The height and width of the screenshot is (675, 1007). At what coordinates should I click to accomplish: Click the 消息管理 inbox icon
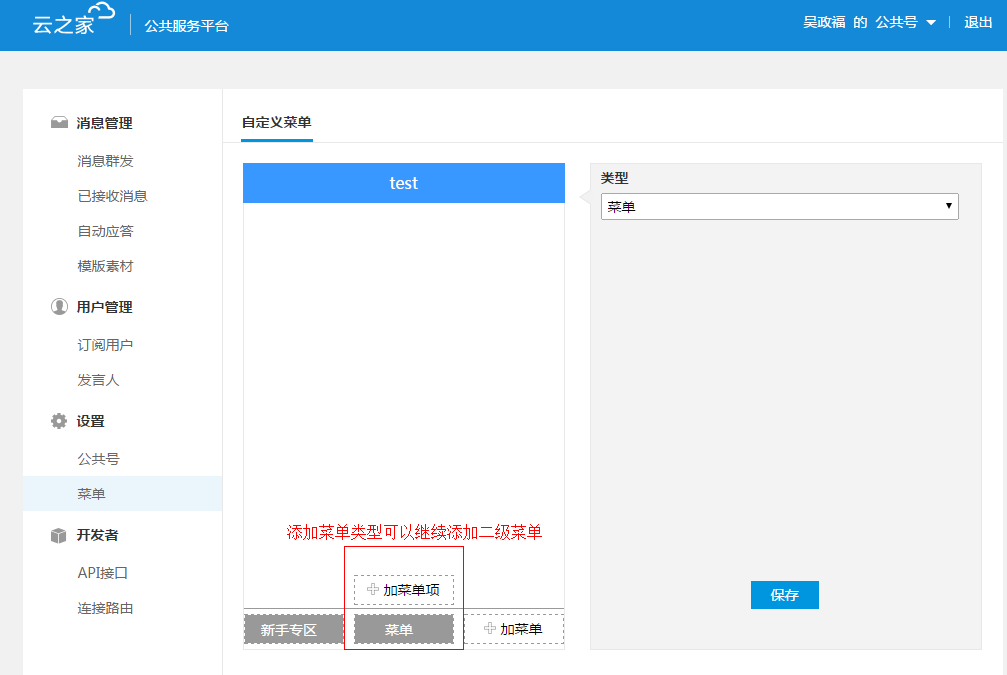pyautogui.click(x=59, y=123)
